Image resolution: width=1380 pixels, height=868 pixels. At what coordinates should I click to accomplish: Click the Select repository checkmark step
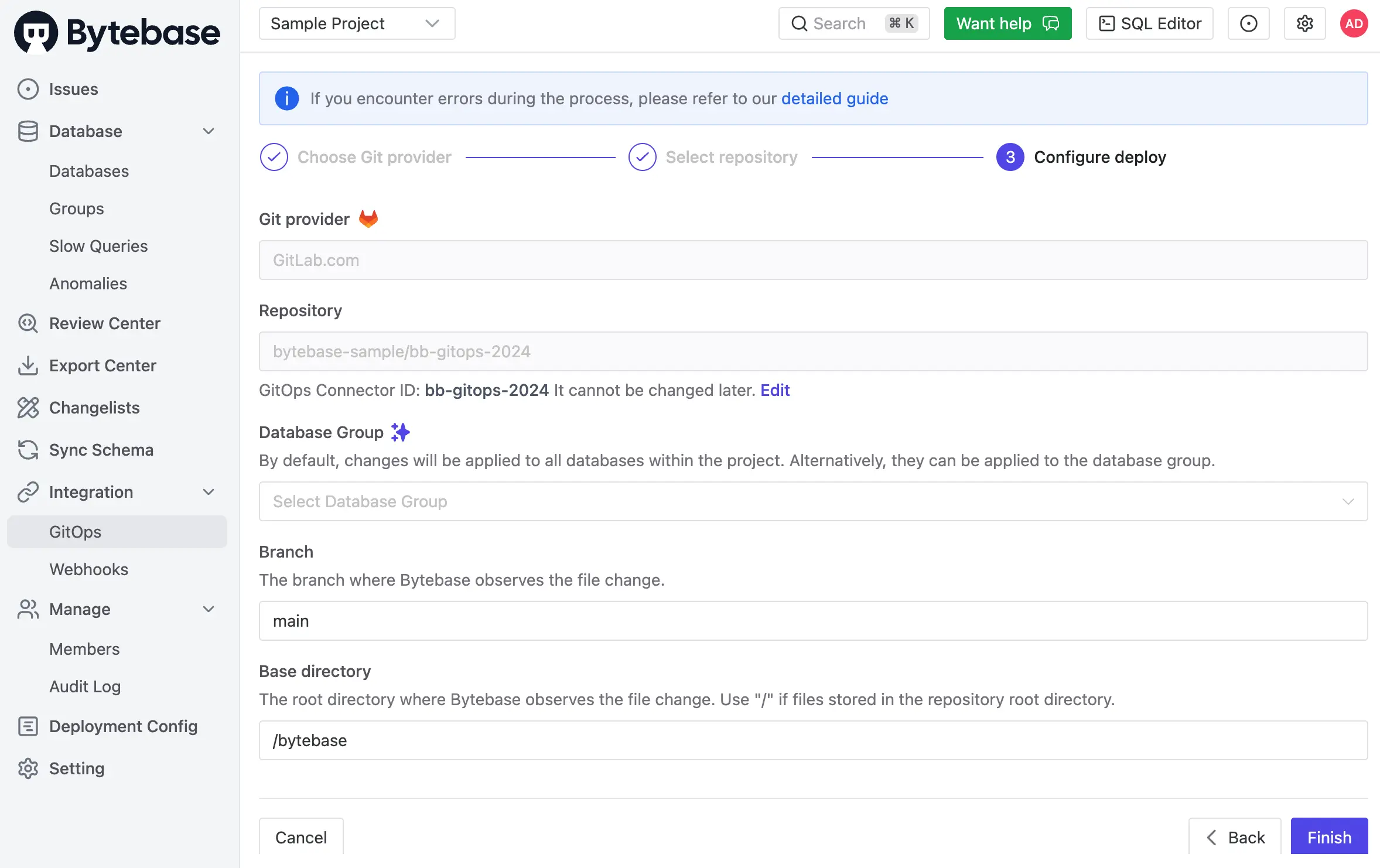pos(642,157)
